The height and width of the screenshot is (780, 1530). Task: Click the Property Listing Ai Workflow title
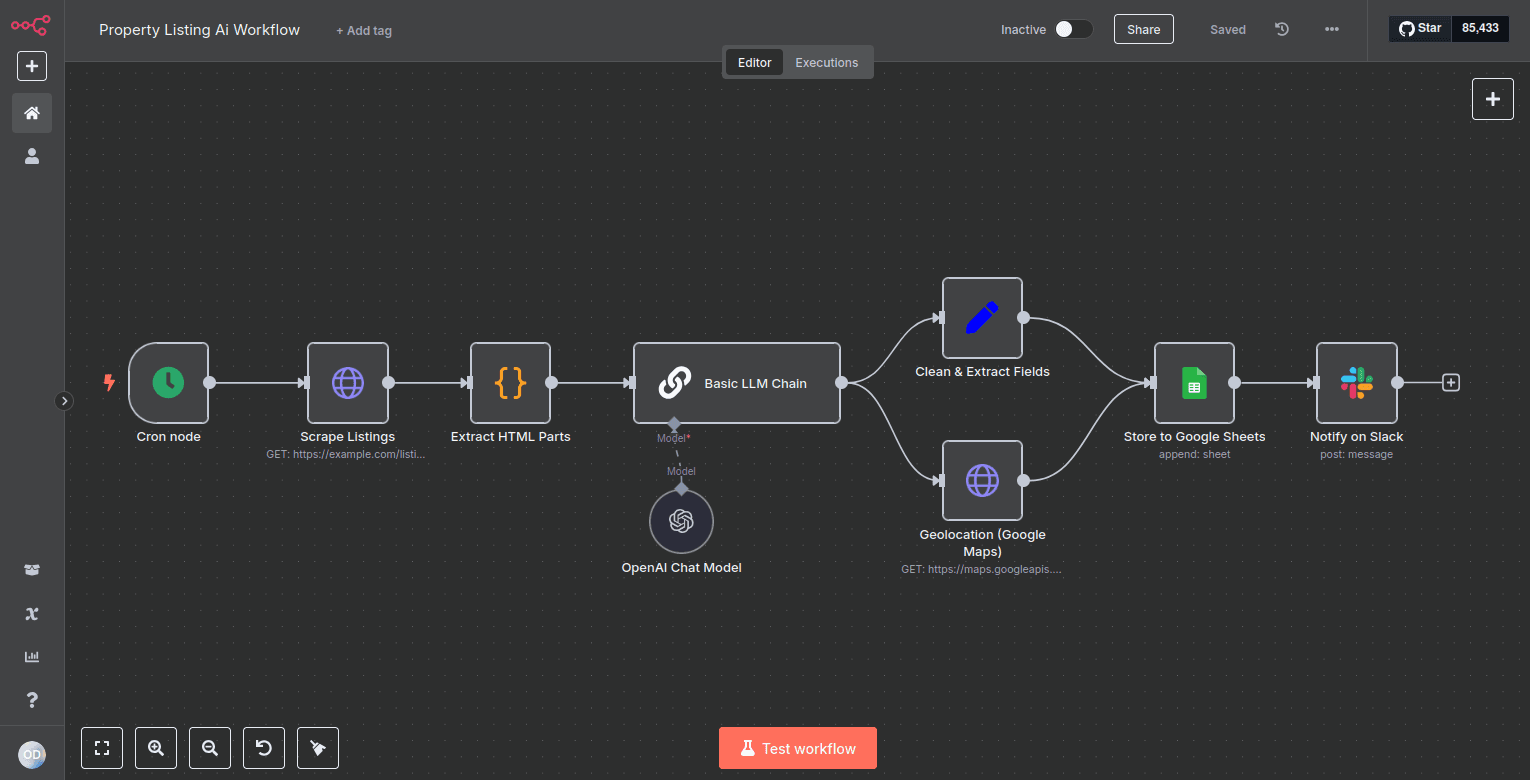point(199,30)
